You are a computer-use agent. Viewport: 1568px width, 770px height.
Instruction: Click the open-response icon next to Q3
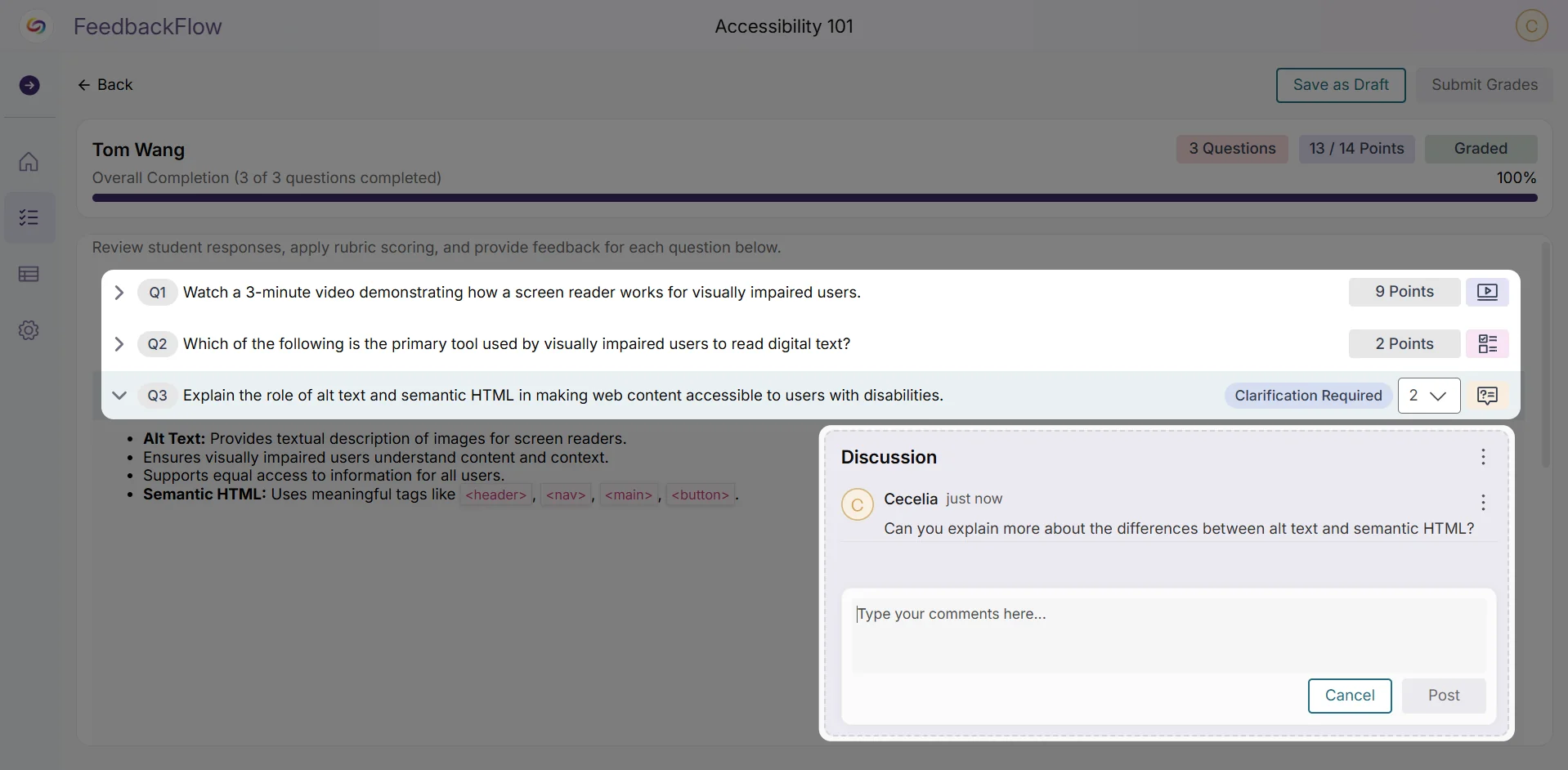click(1488, 395)
